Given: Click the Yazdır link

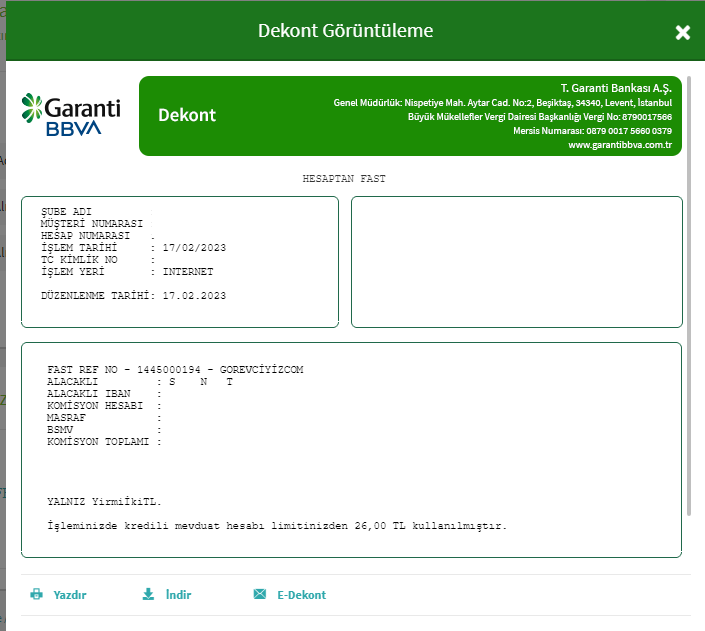Looking at the screenshot, I should pos(70,595).
